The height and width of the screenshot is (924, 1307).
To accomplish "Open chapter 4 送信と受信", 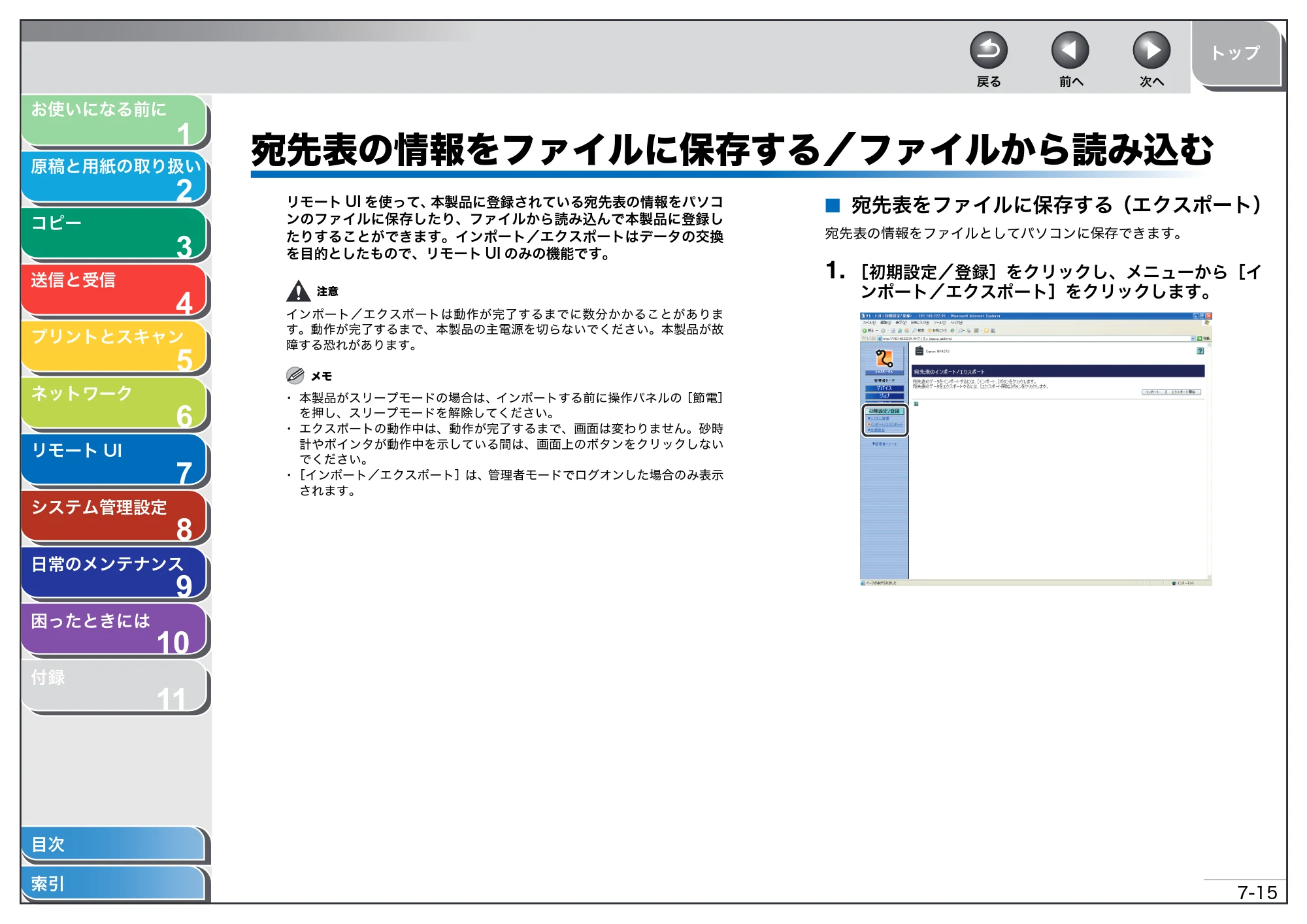I will (114, 291).
